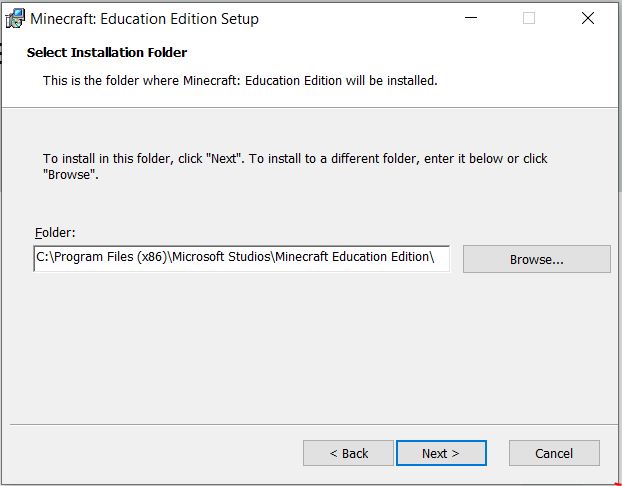
Task: Click the "Select Installation Folder" heading
Action: (107, 52)
